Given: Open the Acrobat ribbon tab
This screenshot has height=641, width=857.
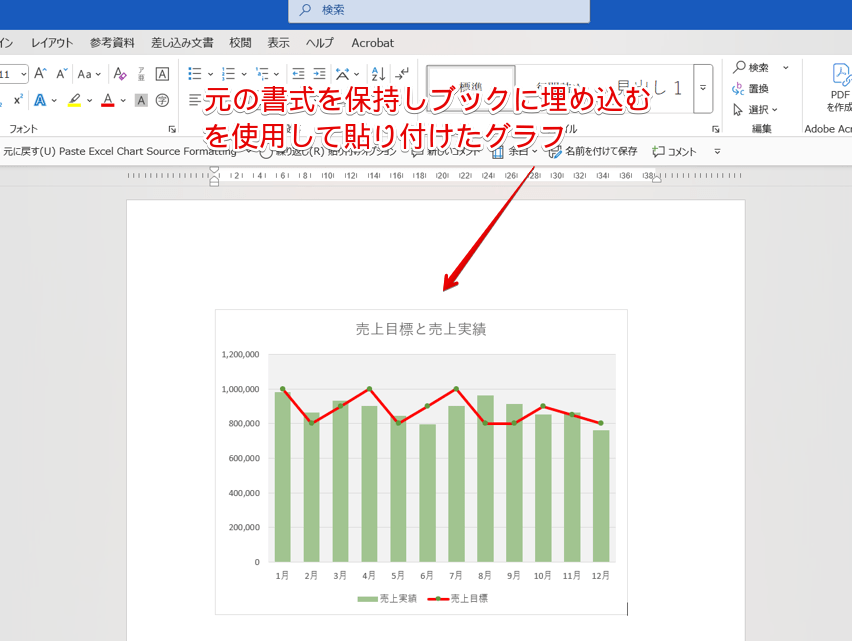Looking at the screenshot, I should pos(372,43).
